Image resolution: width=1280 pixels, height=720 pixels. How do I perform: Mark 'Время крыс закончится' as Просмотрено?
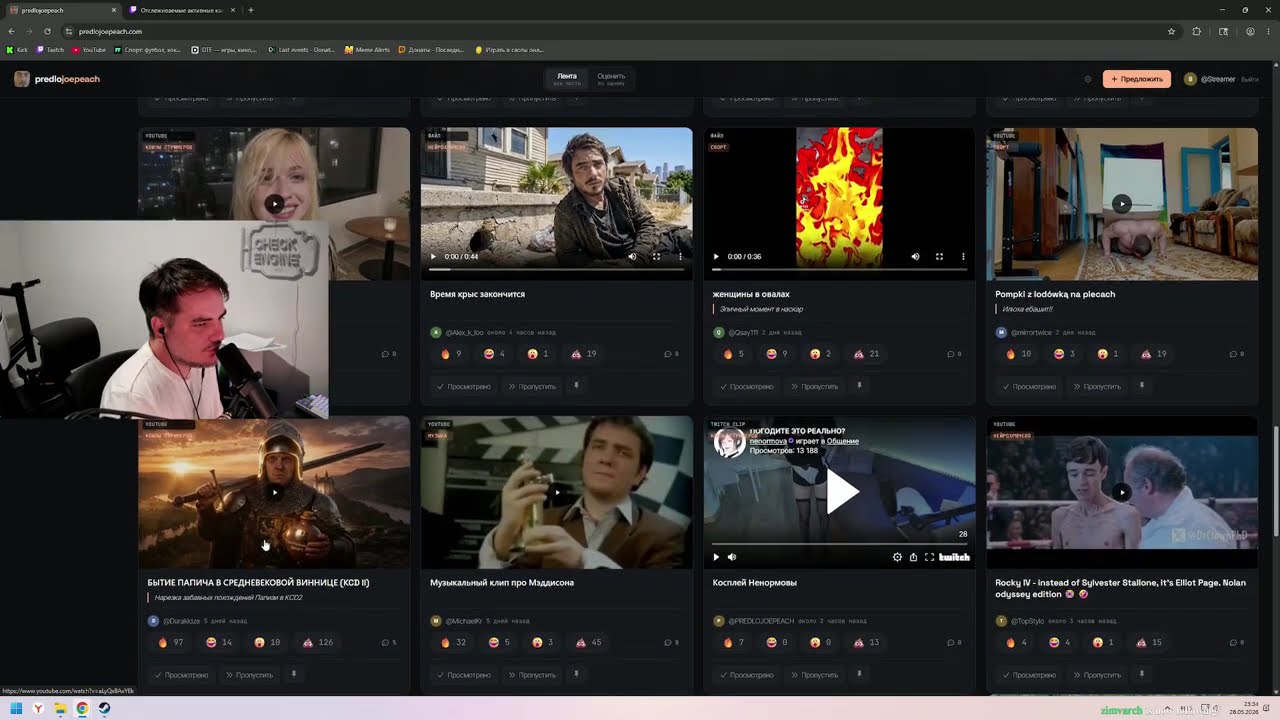tap(464, 386)
